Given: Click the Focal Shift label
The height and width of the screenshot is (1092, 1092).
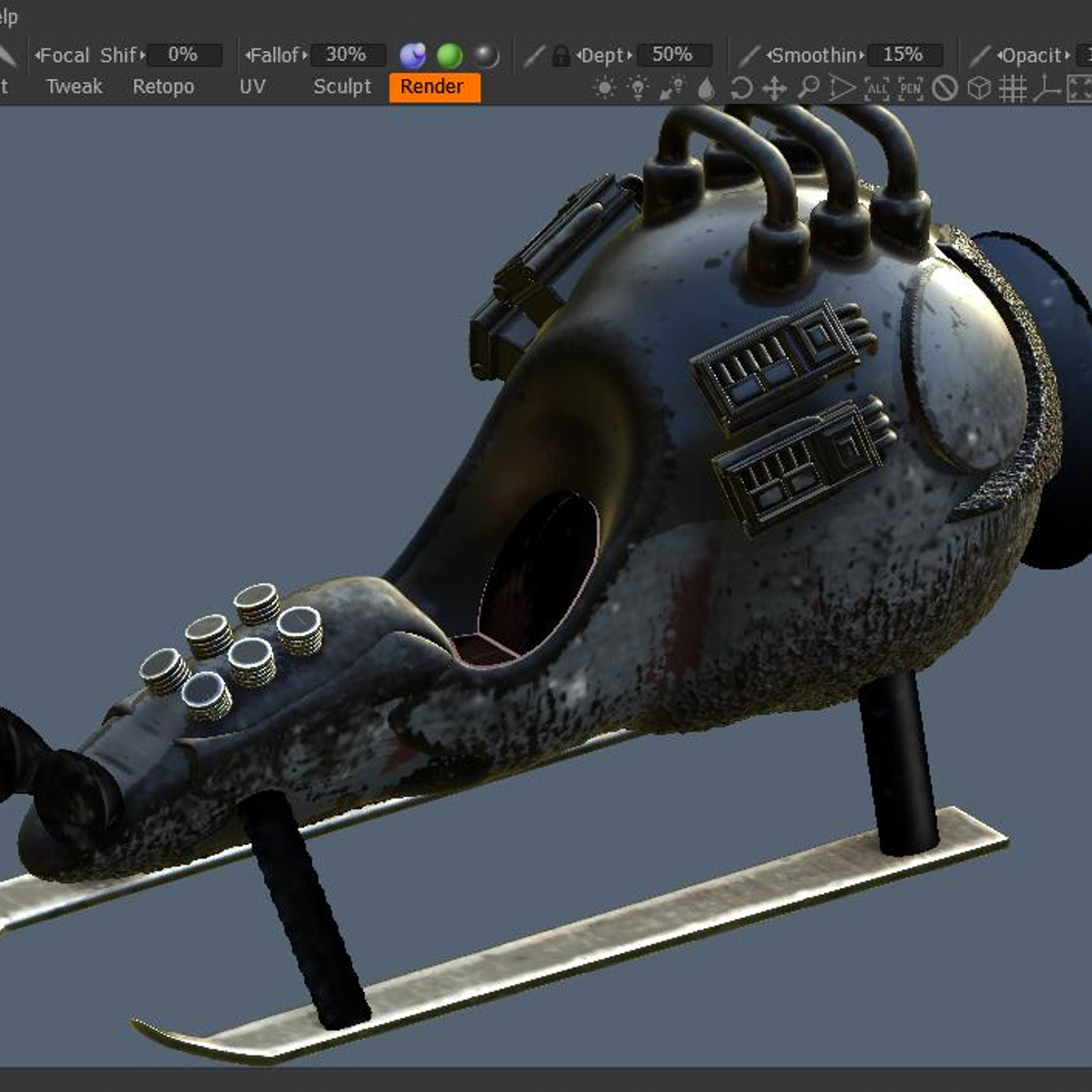Looking at the screenshot, I should click(89, 55).
